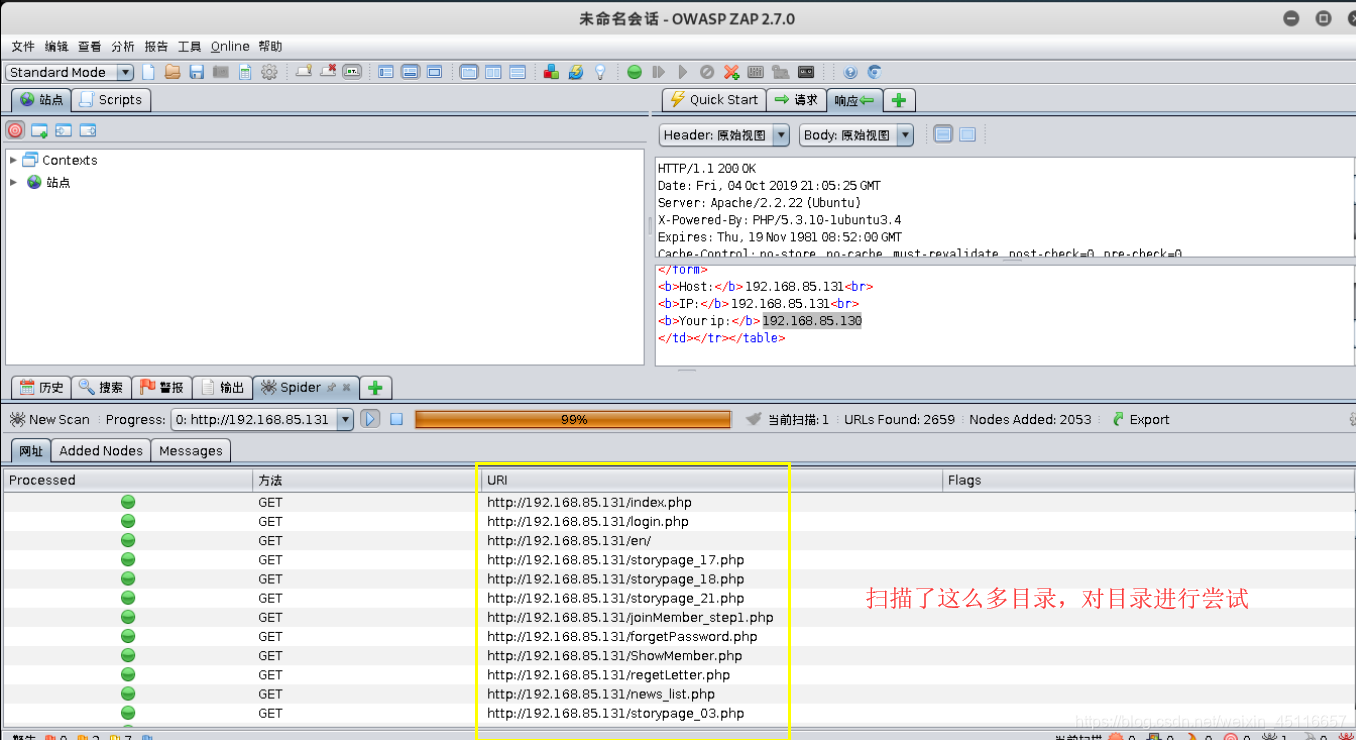The width and height of the screenshot is (1356, 740).
Task: Click the expand Sites tabs layout icon
Action: click(386, 72)
